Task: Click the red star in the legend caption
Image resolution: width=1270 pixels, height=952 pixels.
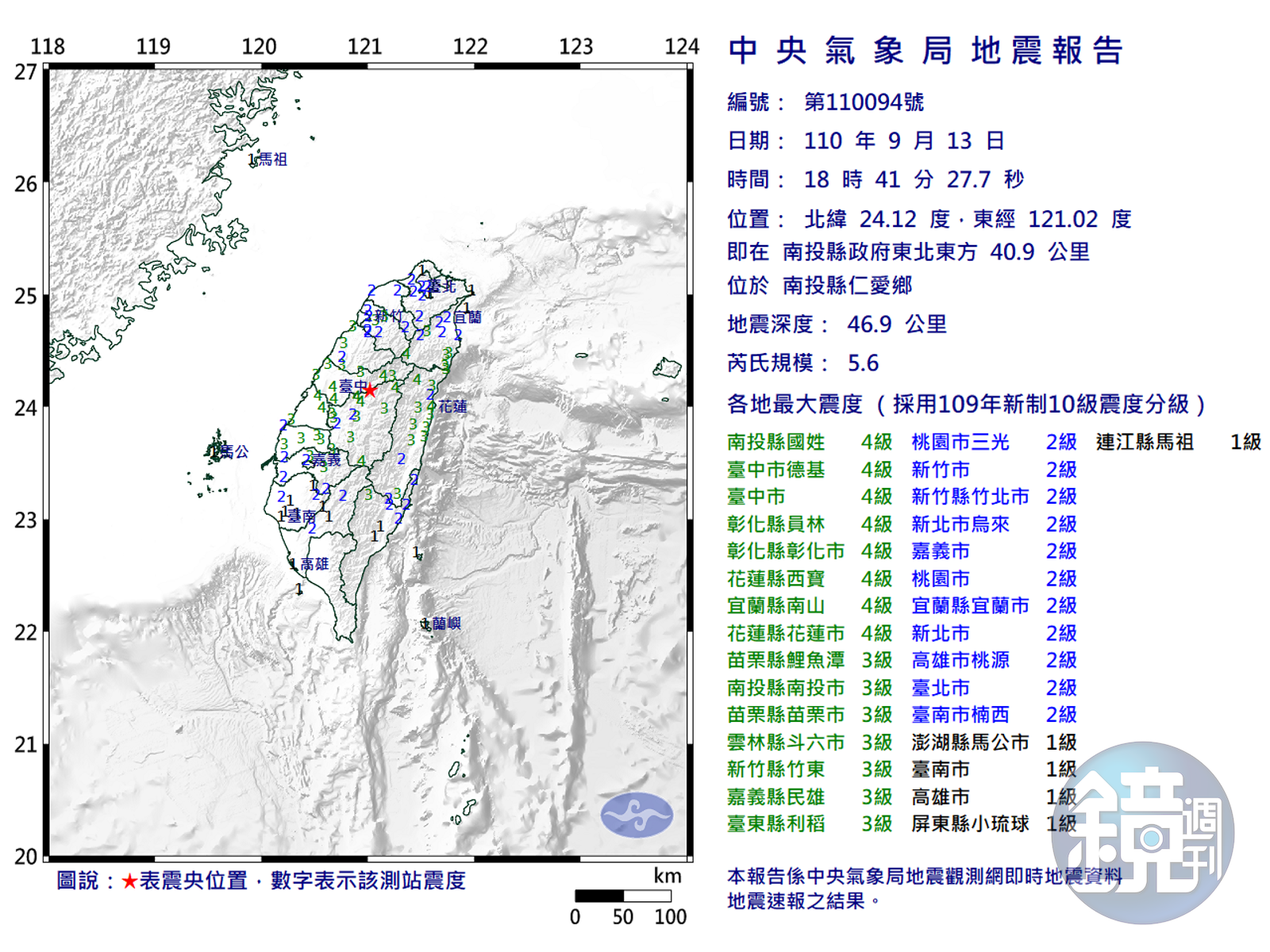Action: click(x=129, y=881)
